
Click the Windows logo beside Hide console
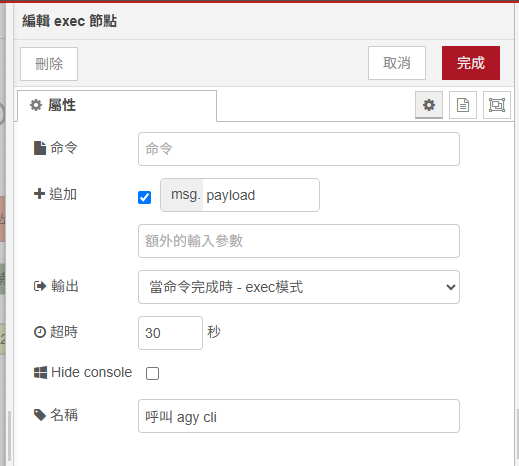tap(40, 372)
